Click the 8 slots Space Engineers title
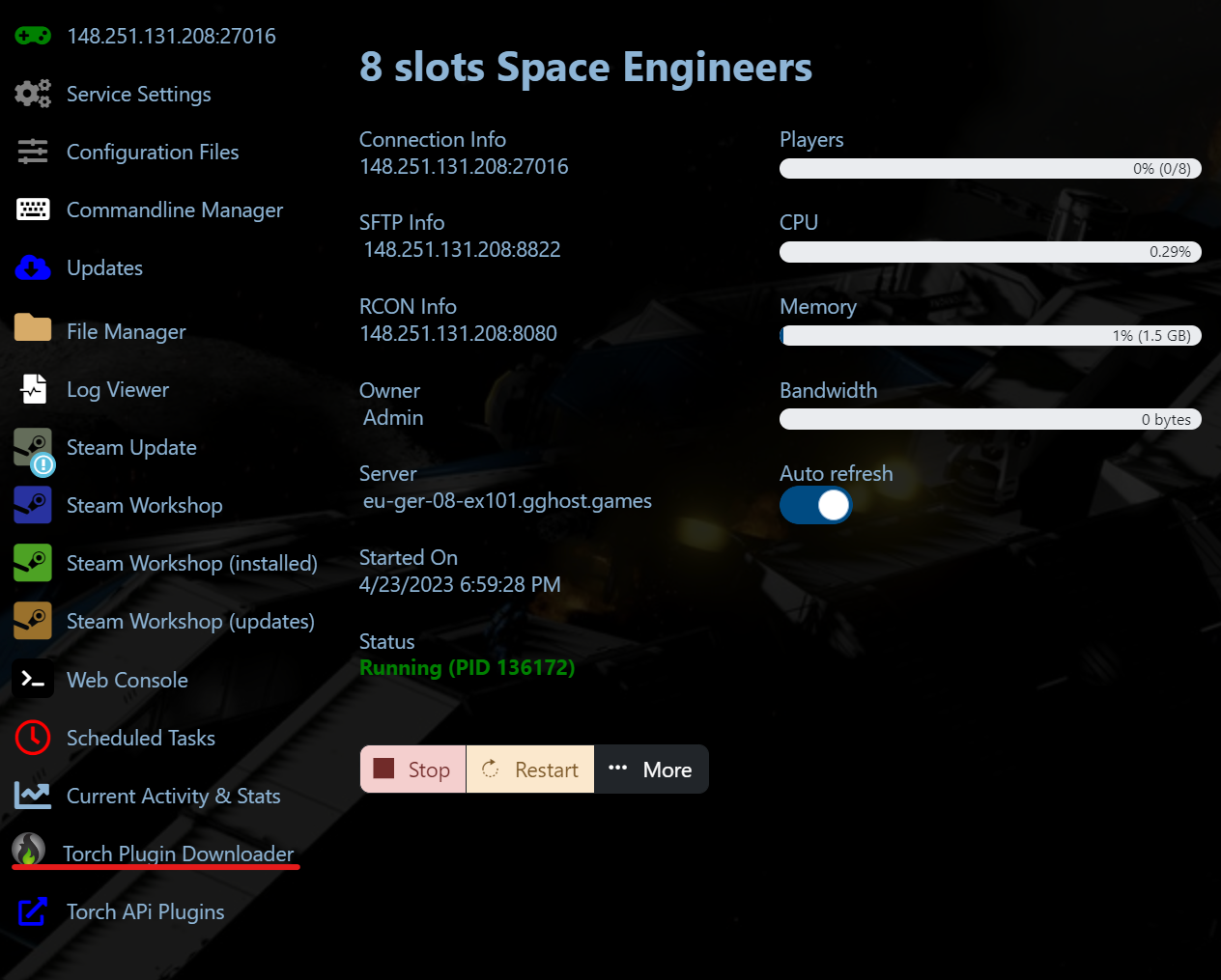 click(x=585, y=67)
